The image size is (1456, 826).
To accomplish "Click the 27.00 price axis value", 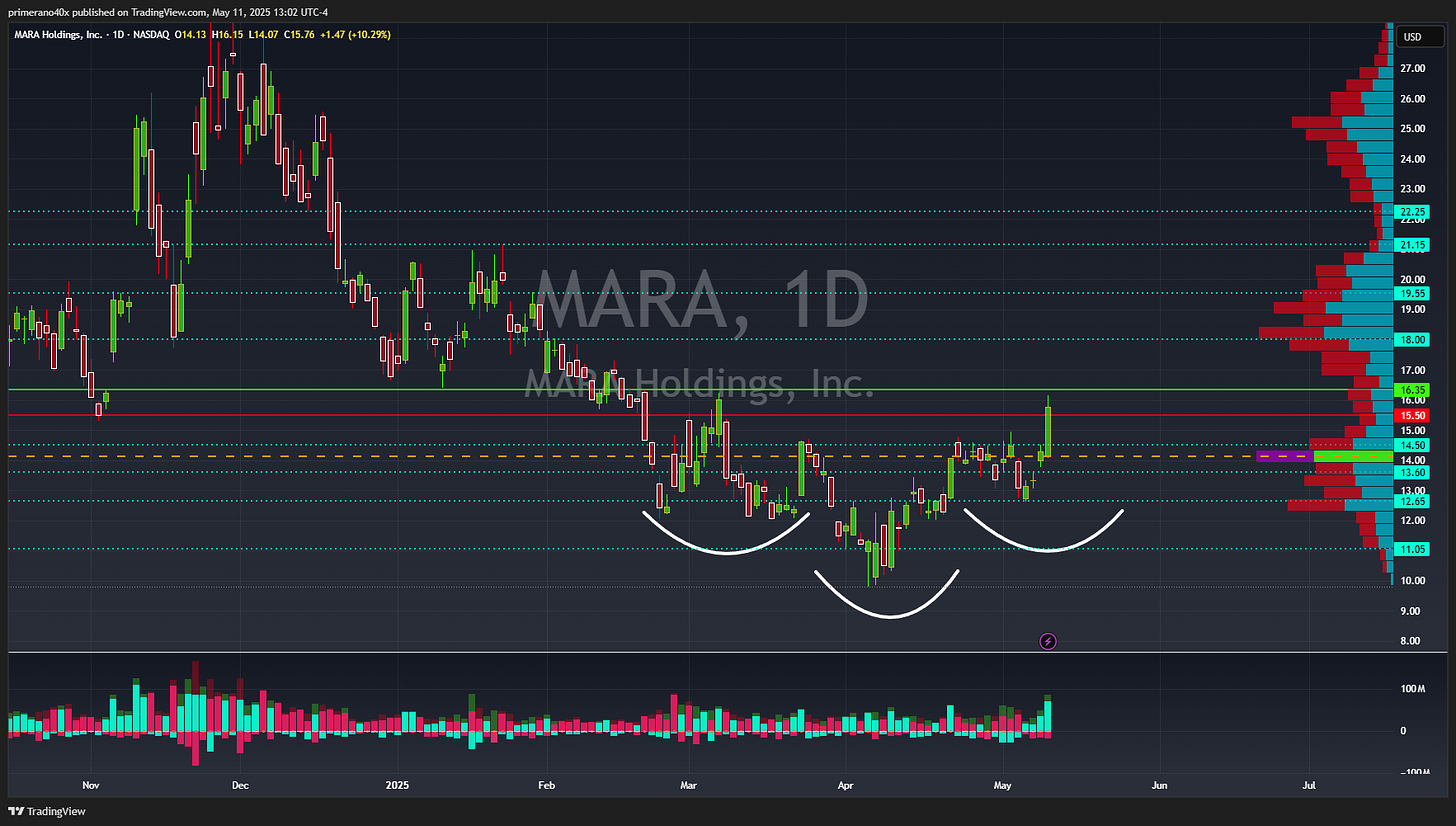I will 1413,68.
